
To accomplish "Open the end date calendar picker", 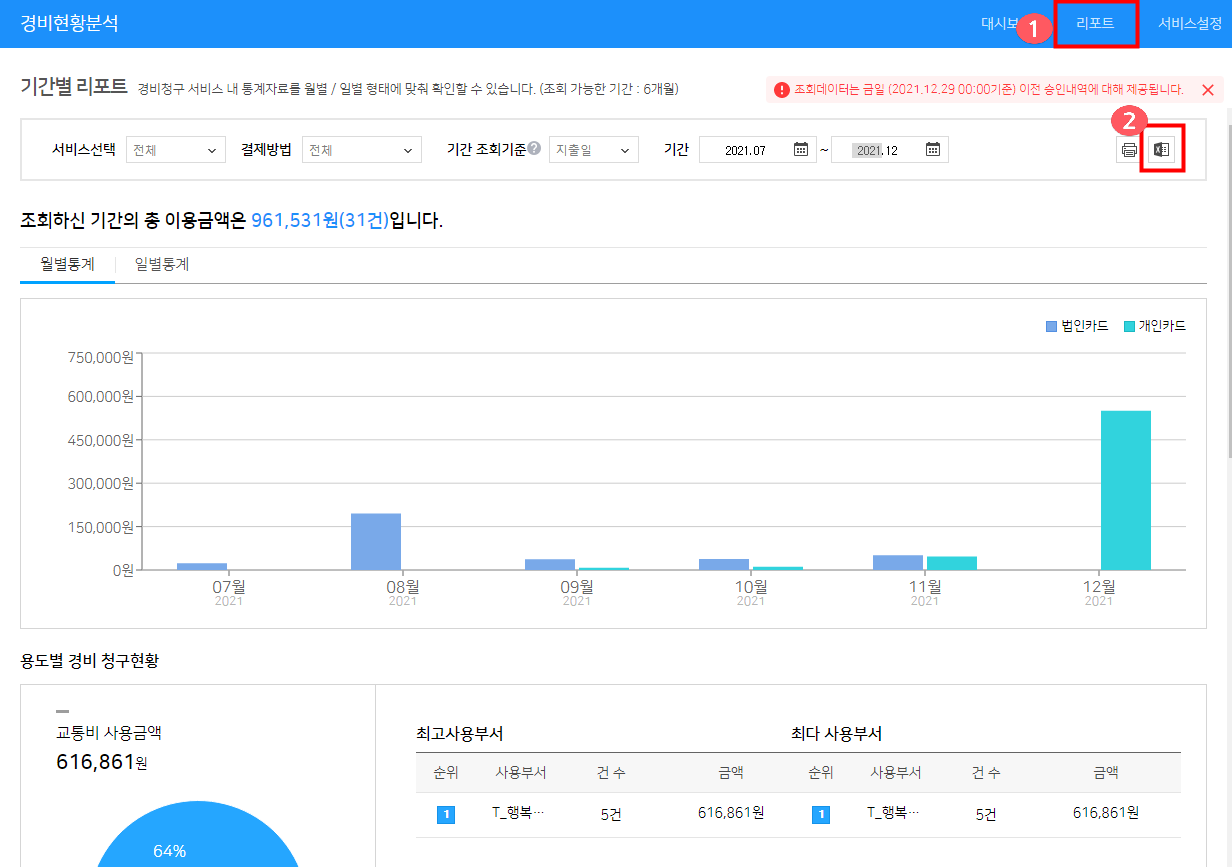I will 932,150.
